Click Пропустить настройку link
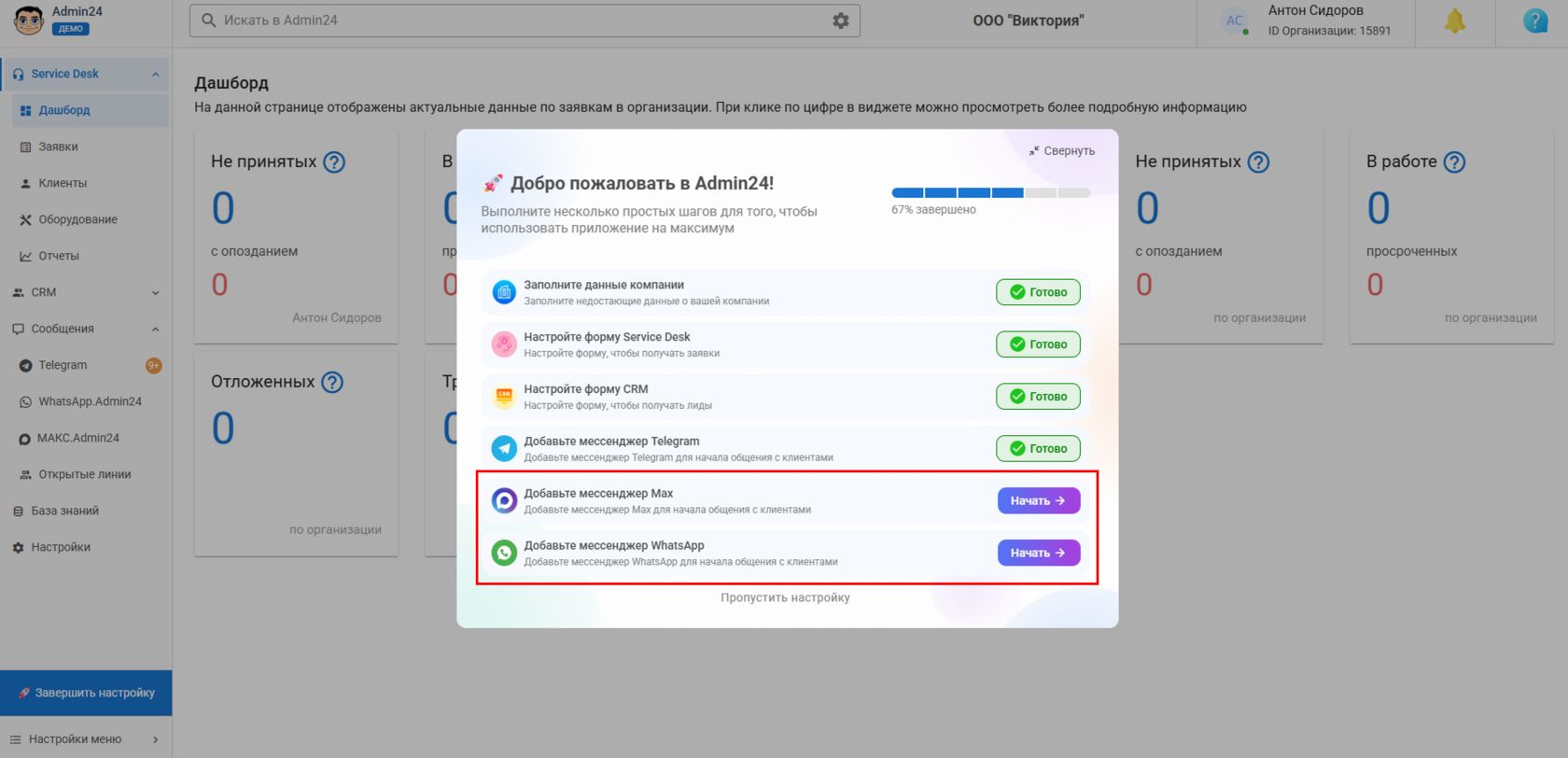 tap(785, 597)
